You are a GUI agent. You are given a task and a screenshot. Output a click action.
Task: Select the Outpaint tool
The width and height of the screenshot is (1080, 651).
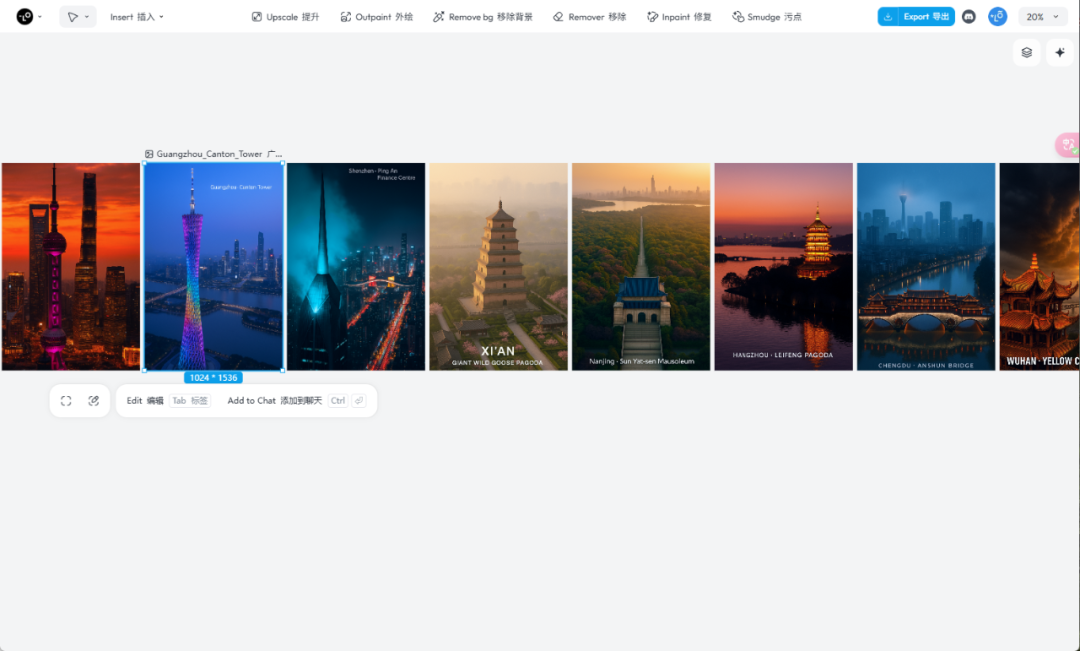pyautogui.click(x=376, y=17)
